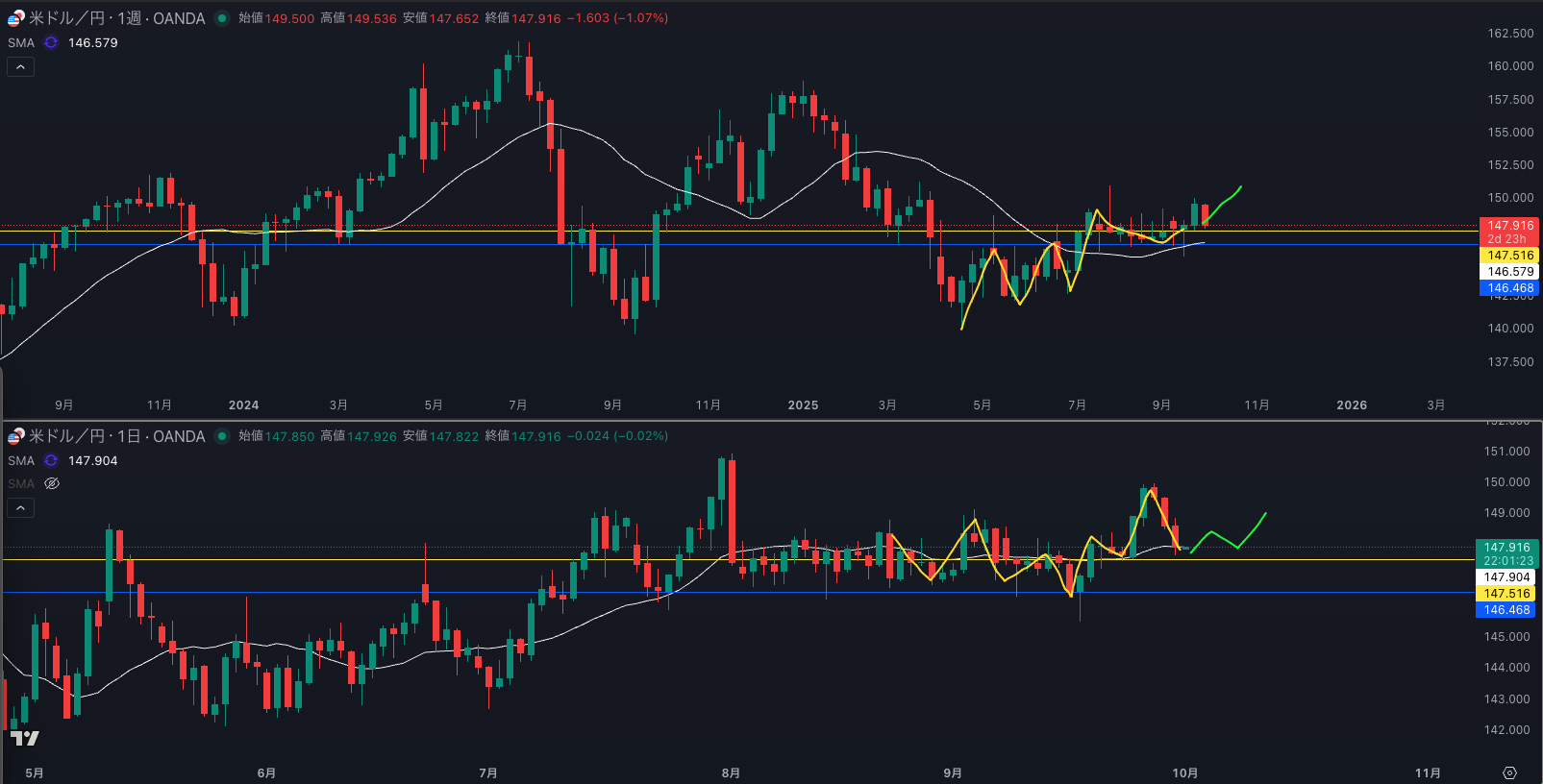Select the SMA 146.579 legend on weekly chart

[x=92, y=43]
